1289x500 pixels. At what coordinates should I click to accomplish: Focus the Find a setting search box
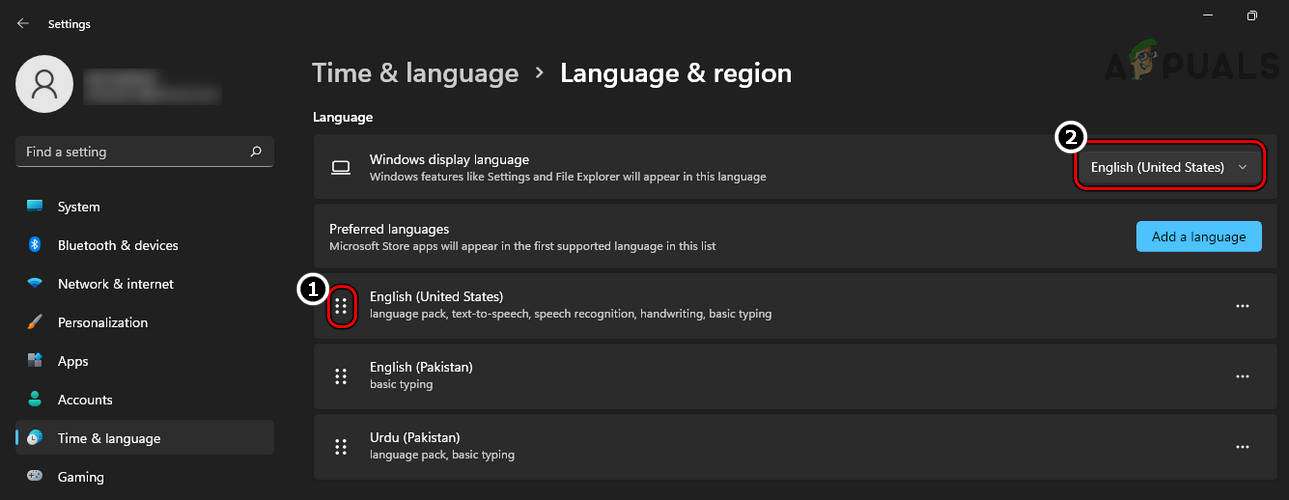tap(130, 152)
